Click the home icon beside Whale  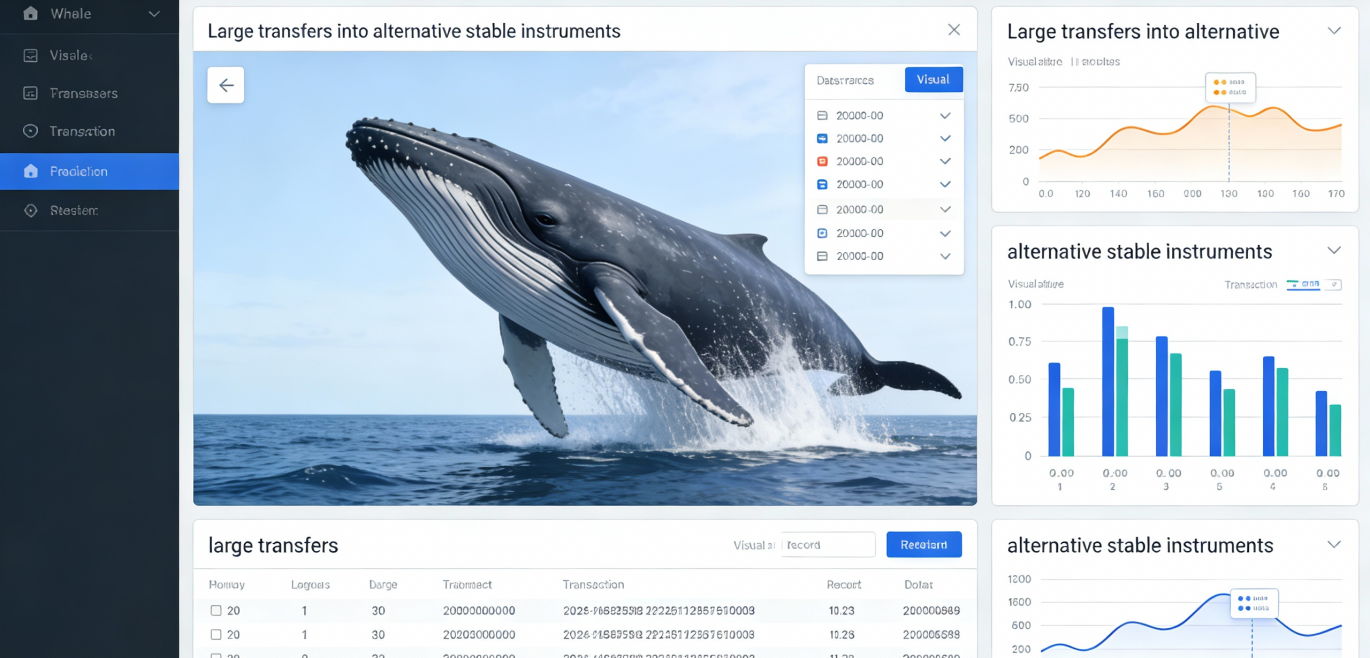tap(31, 14)
